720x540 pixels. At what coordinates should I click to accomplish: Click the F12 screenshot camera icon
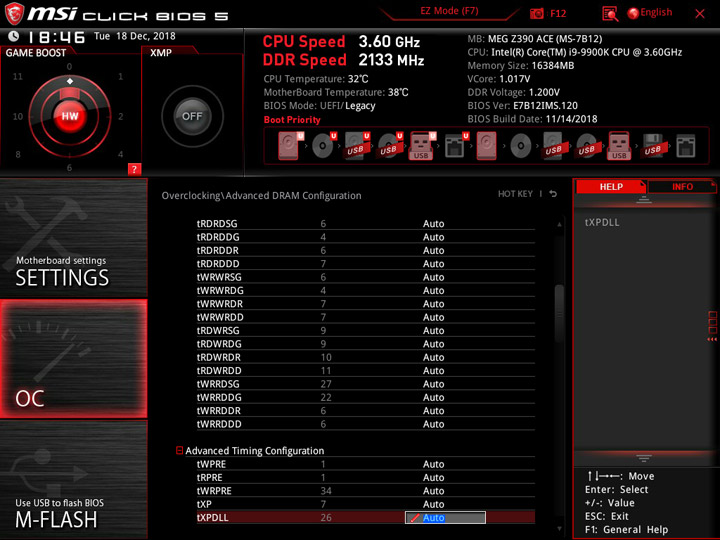click(536, 13)
